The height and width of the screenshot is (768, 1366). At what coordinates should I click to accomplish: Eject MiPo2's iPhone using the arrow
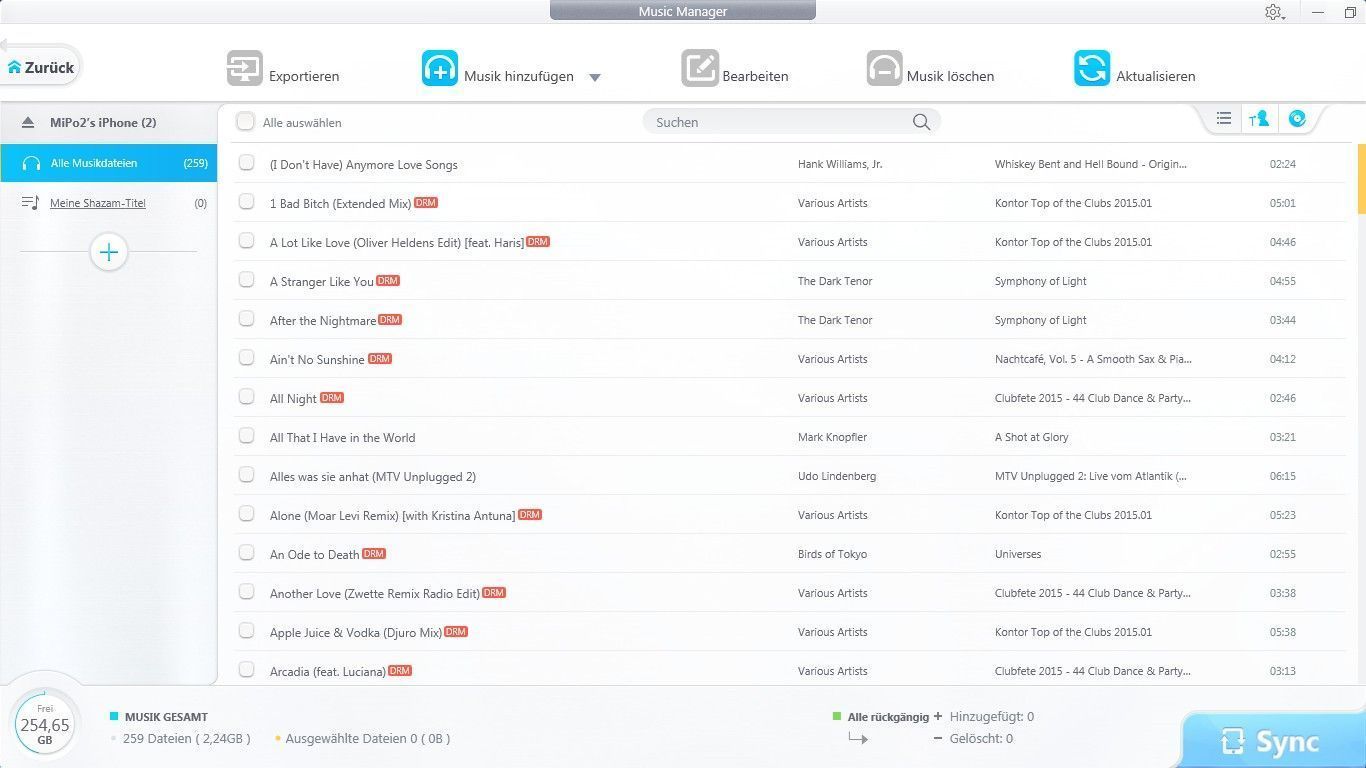coord(28,123)
